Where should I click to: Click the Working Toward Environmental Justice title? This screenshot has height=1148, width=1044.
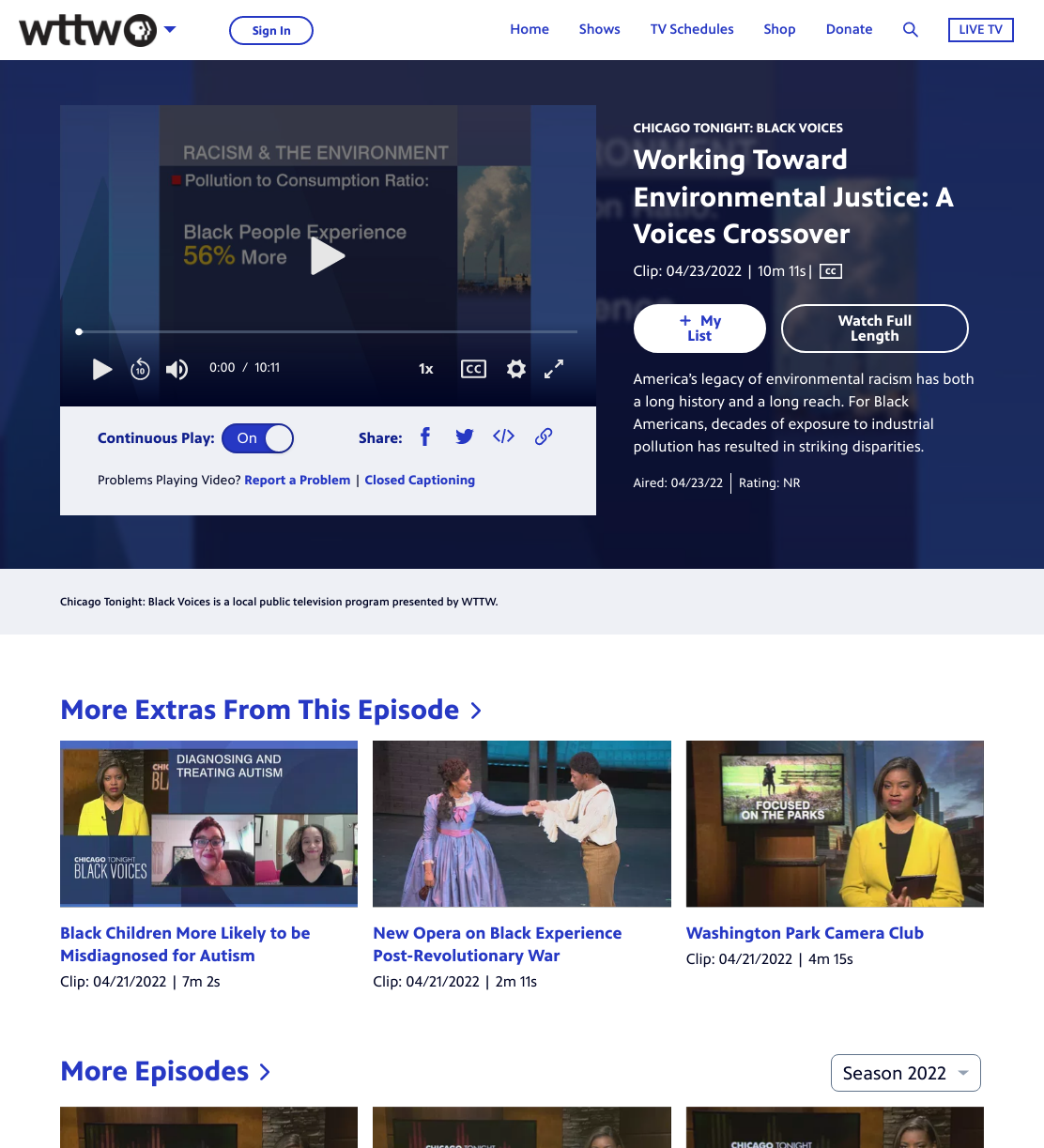click(793, 196)
